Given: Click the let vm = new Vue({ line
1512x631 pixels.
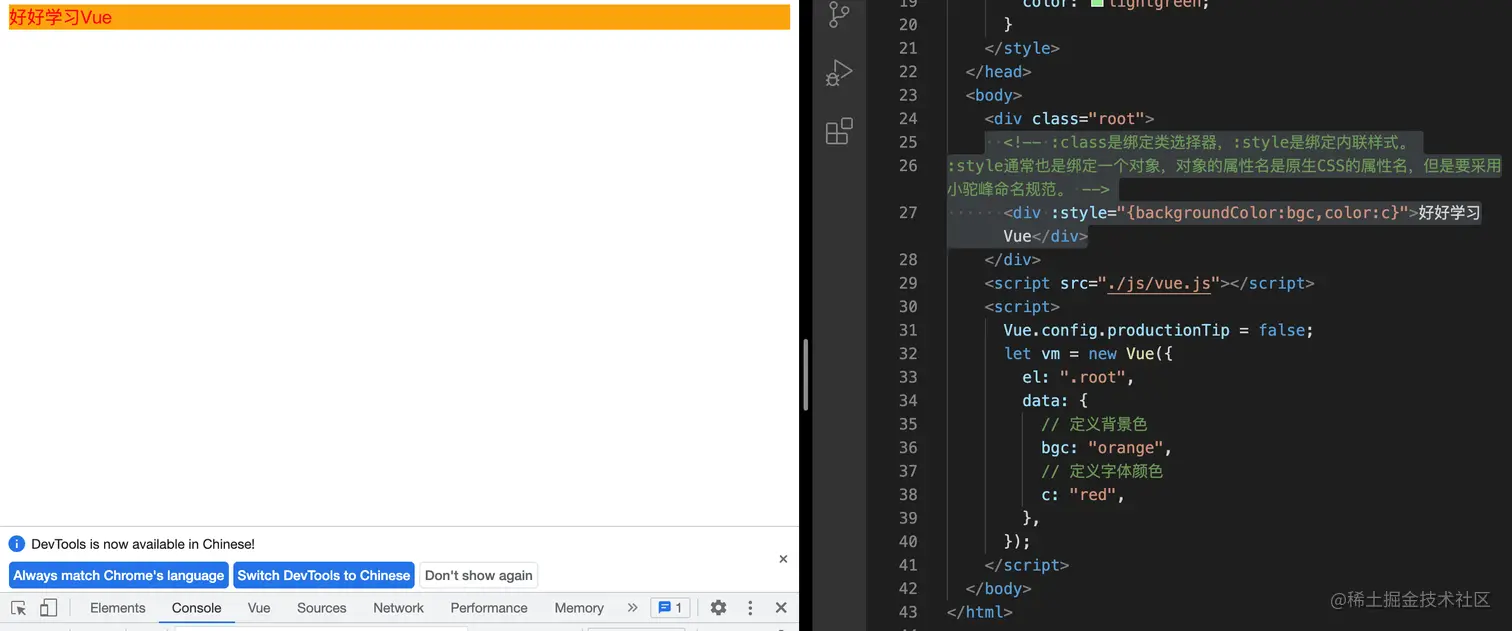Looking at the screenshot, I should pos(1088,353).
